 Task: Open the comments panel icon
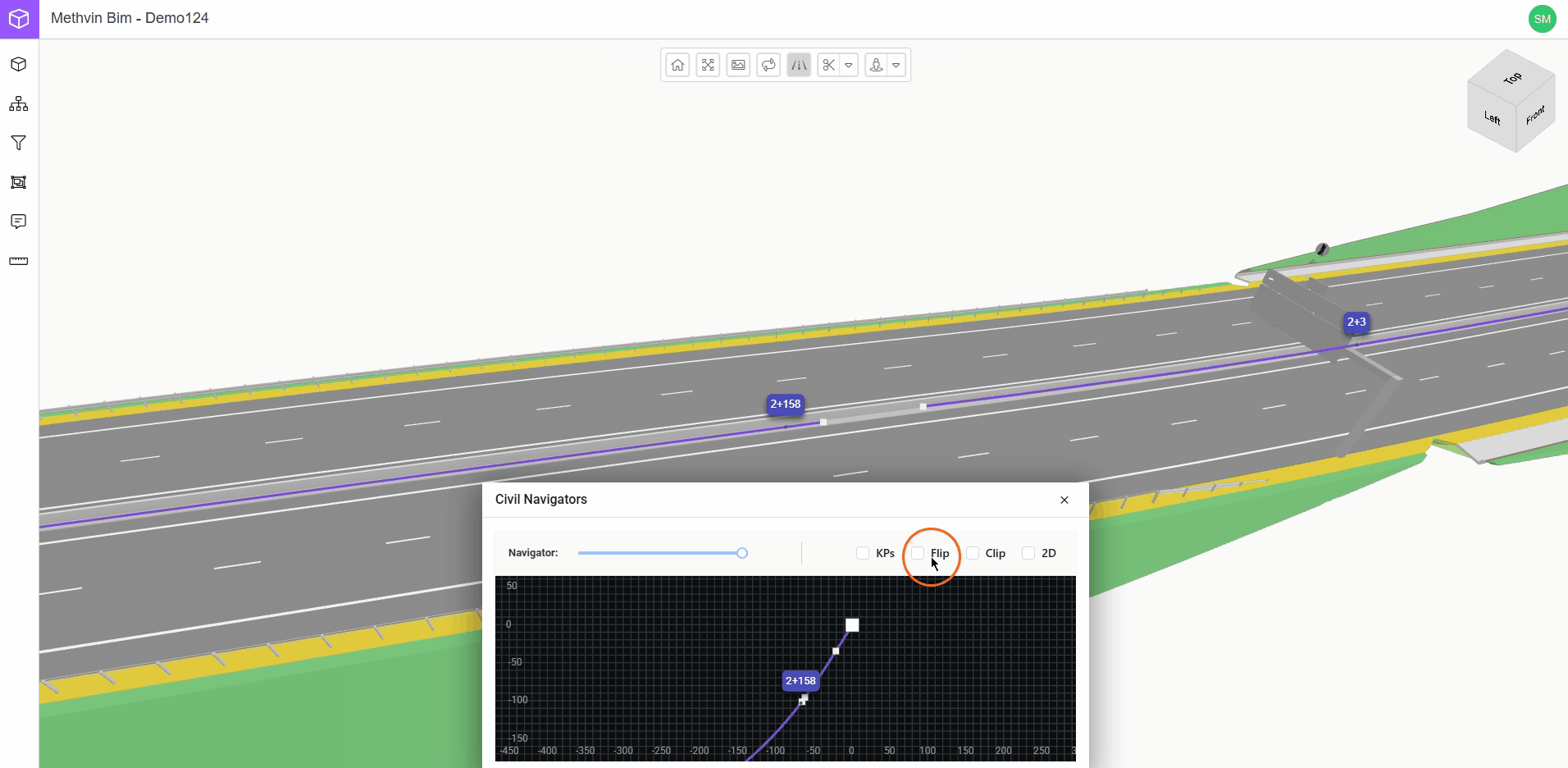click(18, 222)
